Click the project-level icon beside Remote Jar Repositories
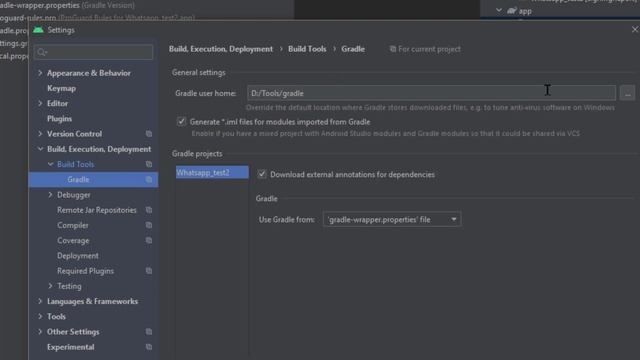The height and width of the screenshot is (360, 640). [x=149, y=210]
